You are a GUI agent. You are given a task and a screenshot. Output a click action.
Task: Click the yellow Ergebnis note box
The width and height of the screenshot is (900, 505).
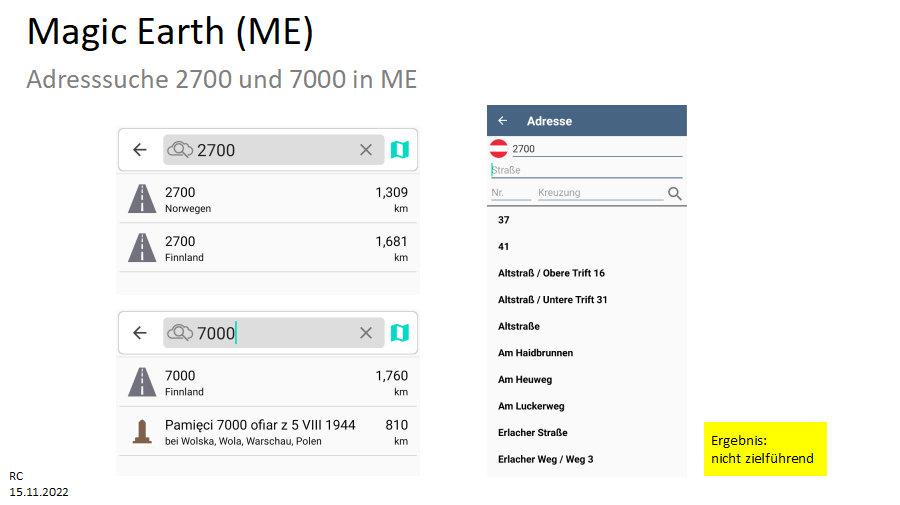765,449
